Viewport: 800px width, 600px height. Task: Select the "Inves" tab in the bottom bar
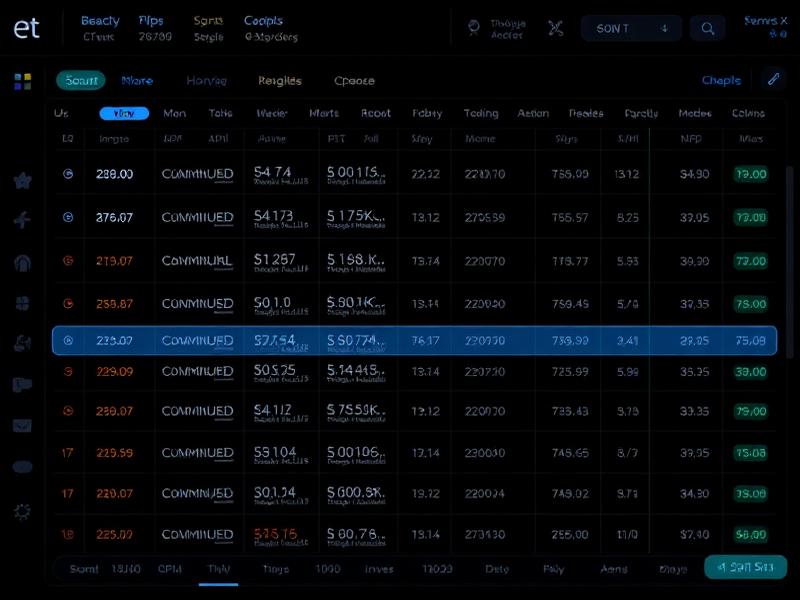pos(379,569)
